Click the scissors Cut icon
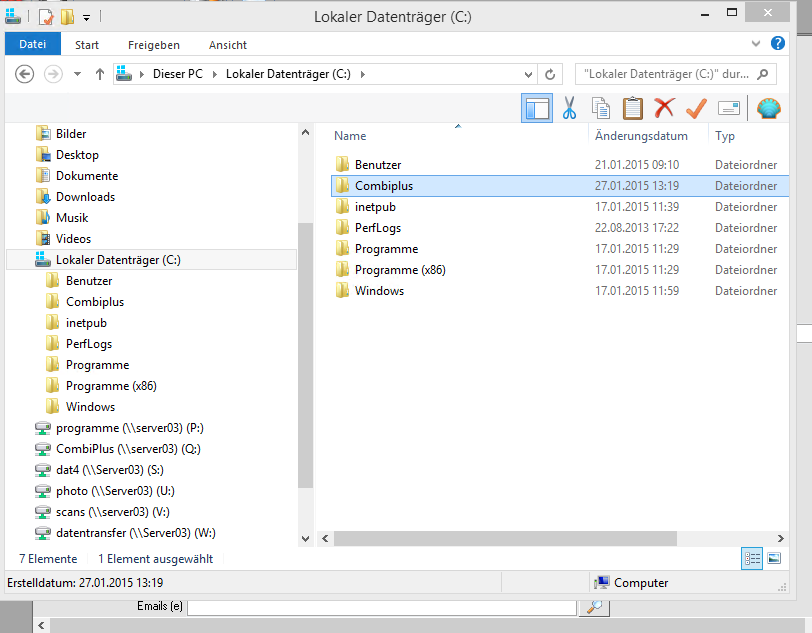812x633 pixels. coord(569,108)
